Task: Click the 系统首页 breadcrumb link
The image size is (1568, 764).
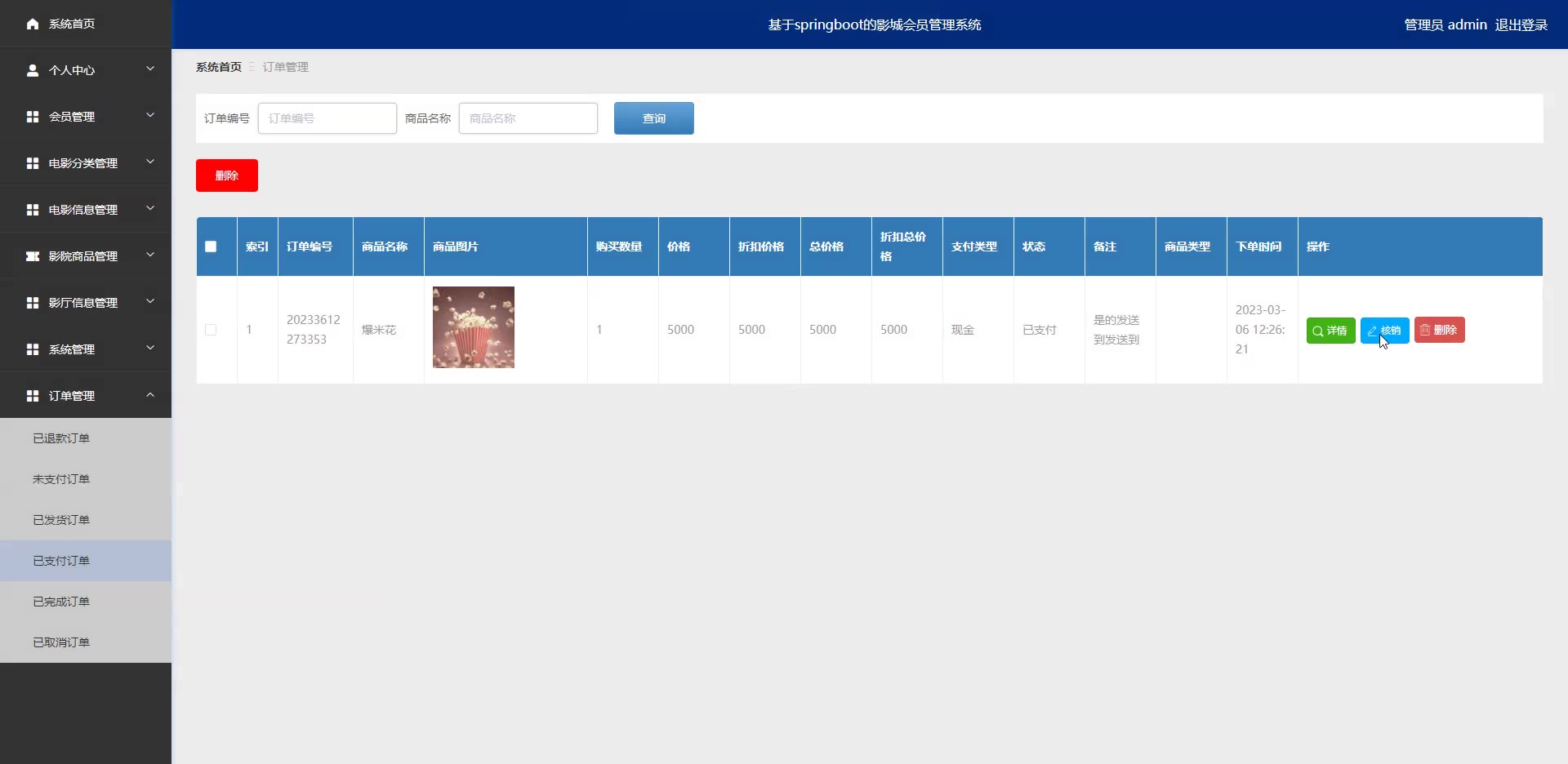Action: pos(219,67)
